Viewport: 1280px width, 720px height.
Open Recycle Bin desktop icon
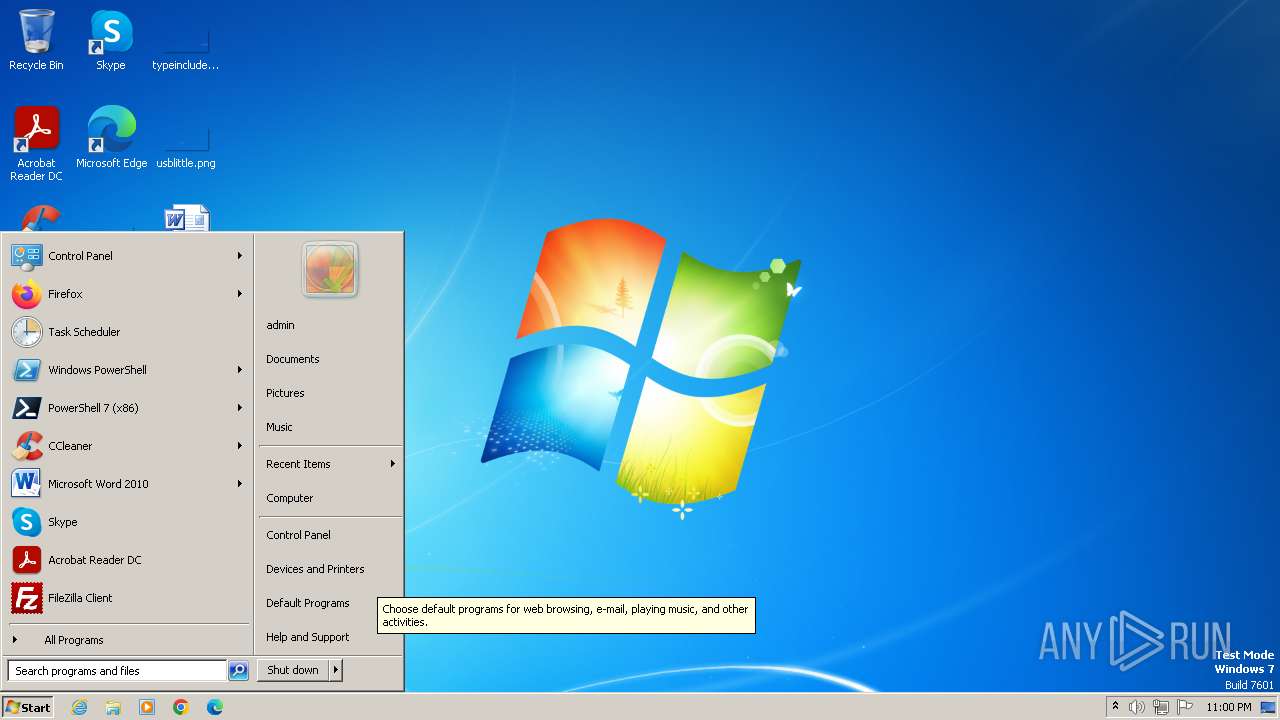(x=36, y=41)
